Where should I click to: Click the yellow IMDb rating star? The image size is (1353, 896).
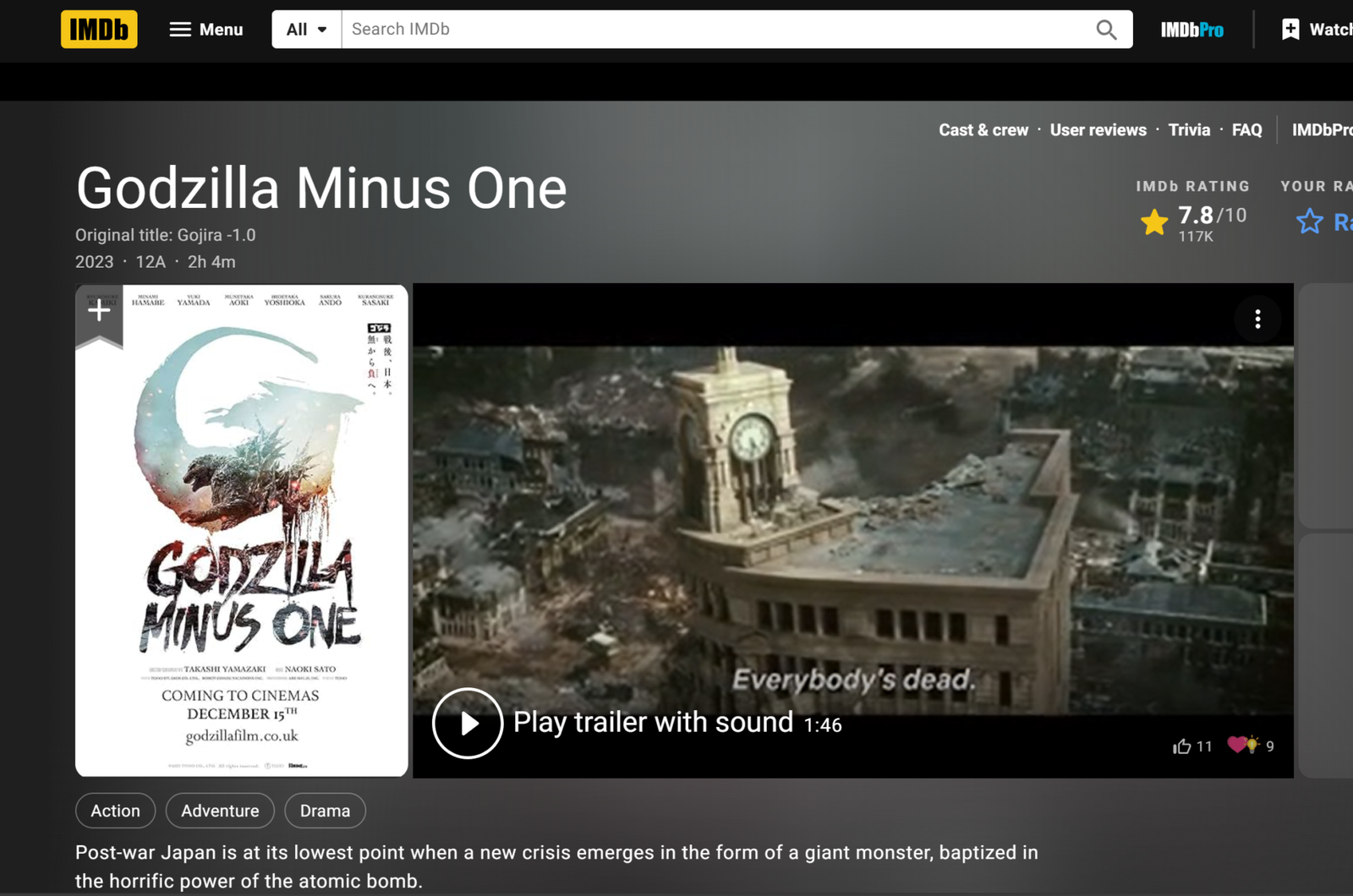click(x=1154, y=222)
